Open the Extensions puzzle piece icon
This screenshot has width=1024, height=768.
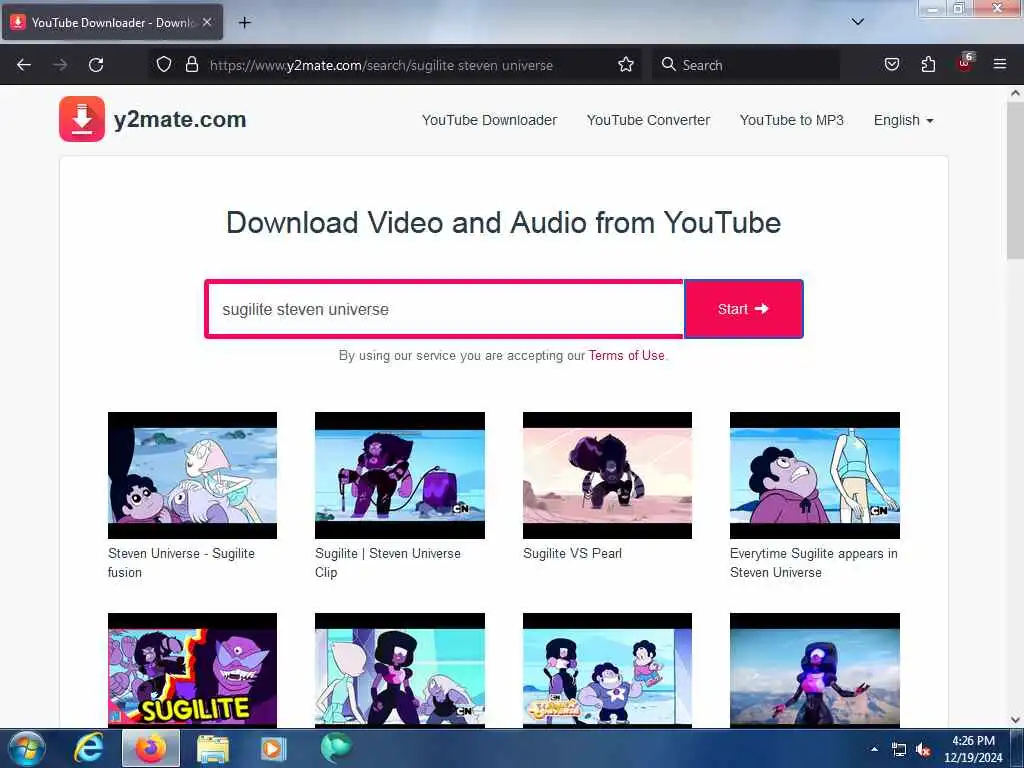(928, 65)
